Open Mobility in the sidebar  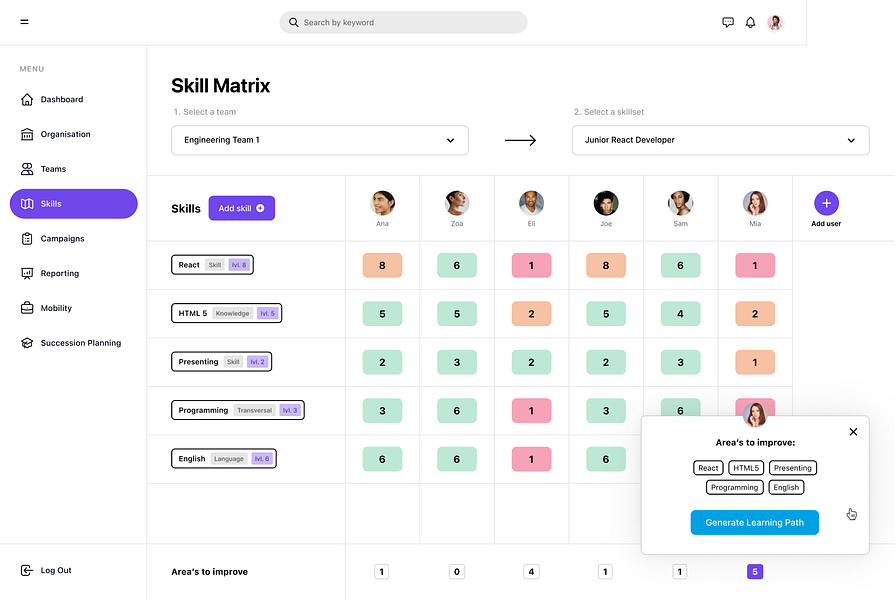pyautogui.click(x=56, y=308)
